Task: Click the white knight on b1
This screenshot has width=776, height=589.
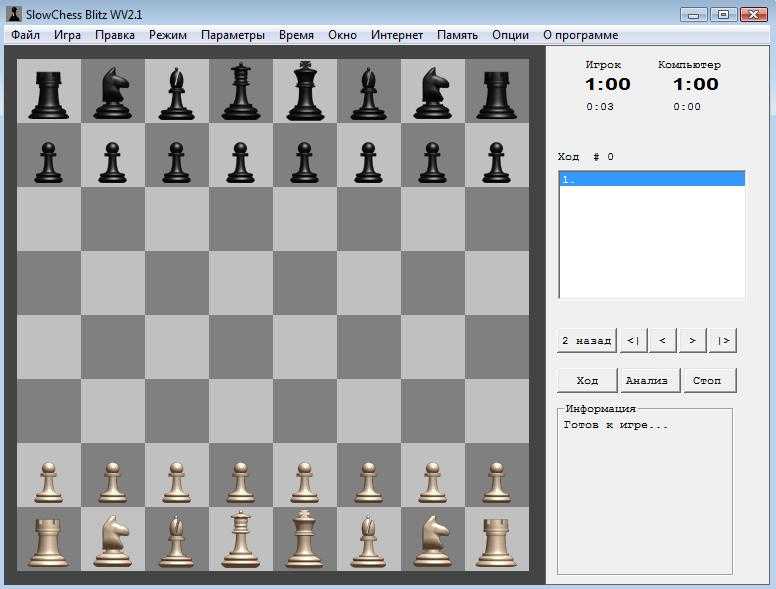Action: pyautogui.click(x=112, y=540)
